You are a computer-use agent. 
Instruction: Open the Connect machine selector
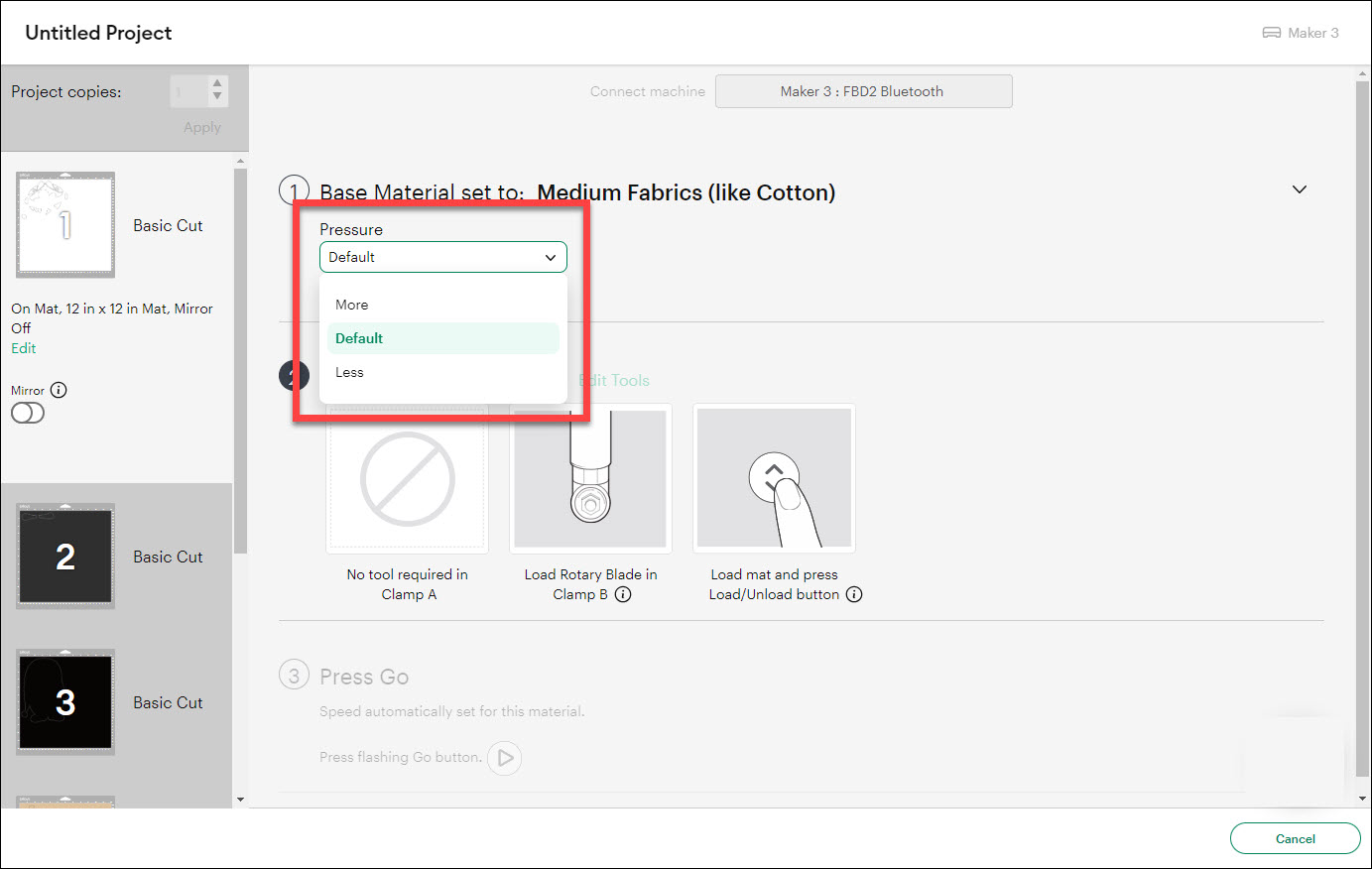863,91
